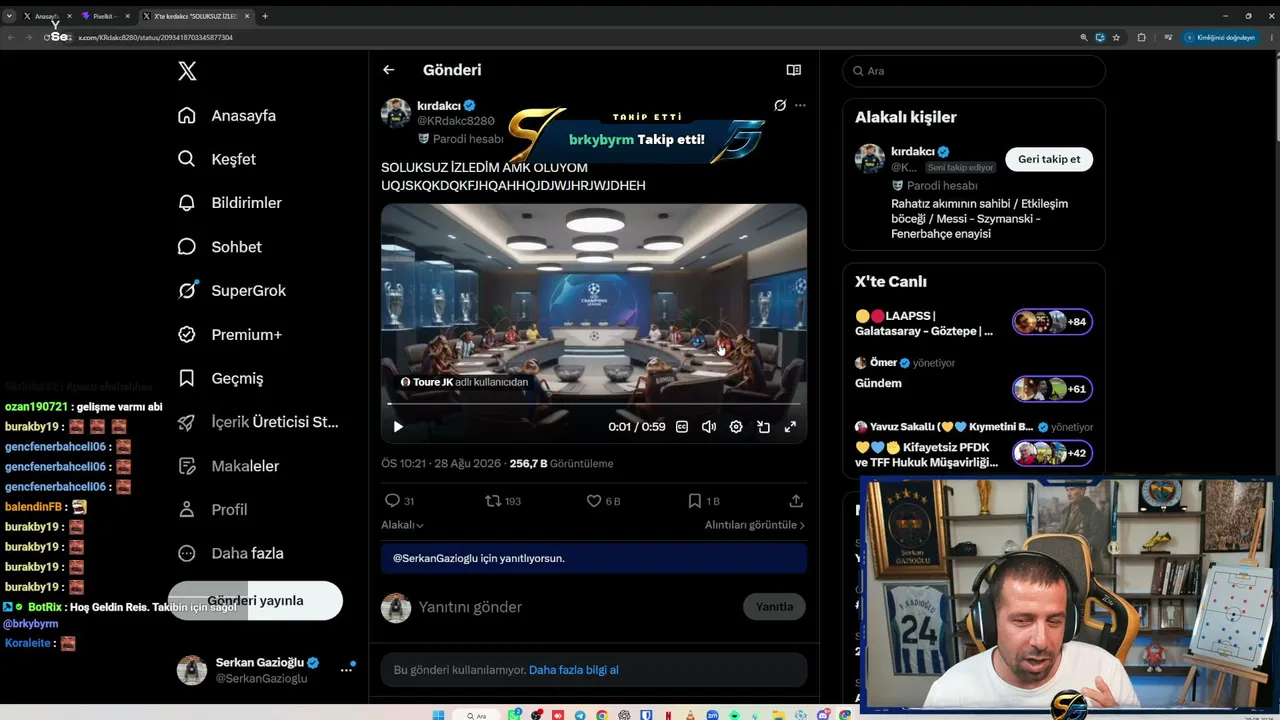Open Makaleler in the sidebar
The height and width of the screenshot is (720, 1280).
point(228,466)
